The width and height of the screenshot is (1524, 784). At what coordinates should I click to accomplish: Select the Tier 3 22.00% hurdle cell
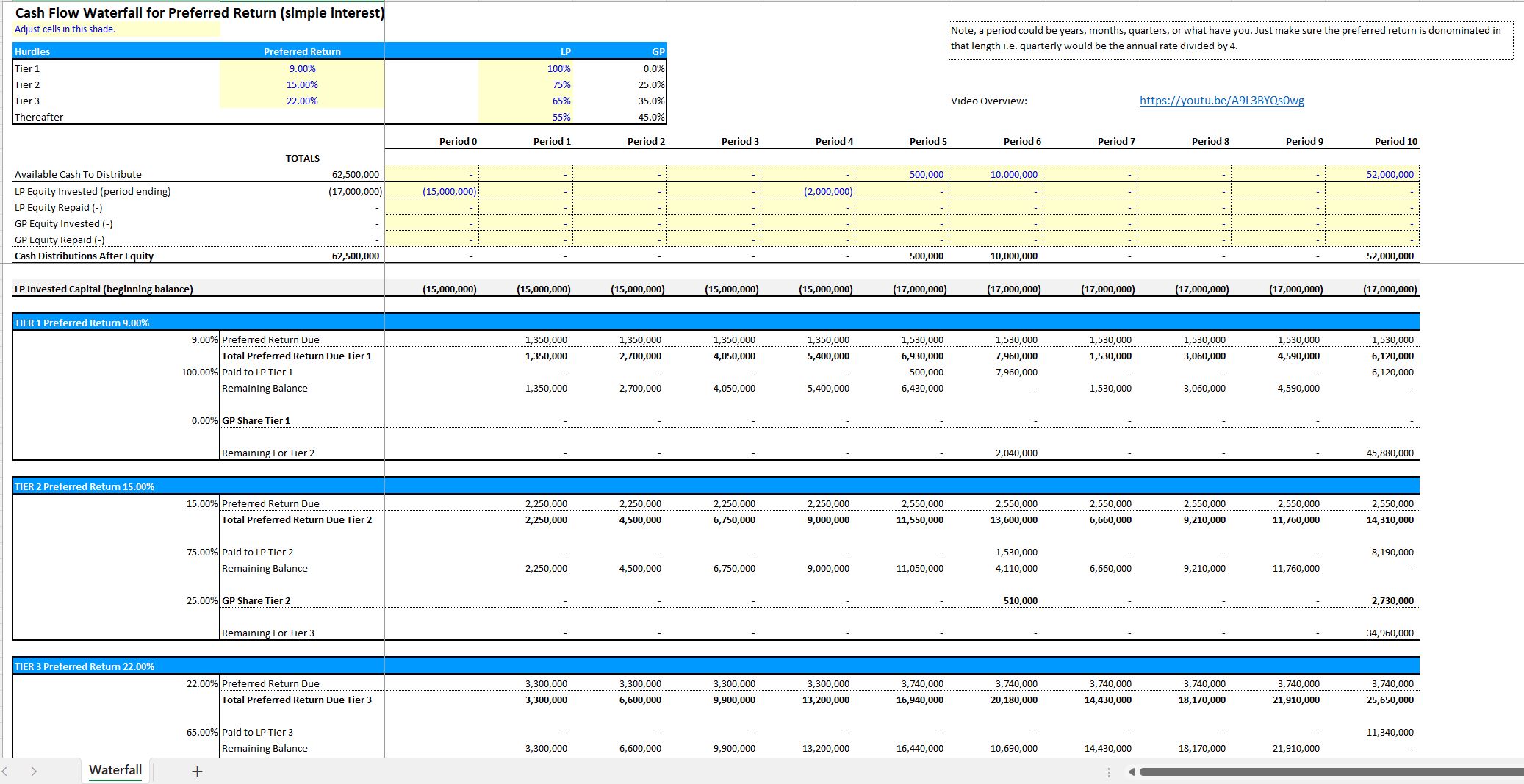(302, 101)
